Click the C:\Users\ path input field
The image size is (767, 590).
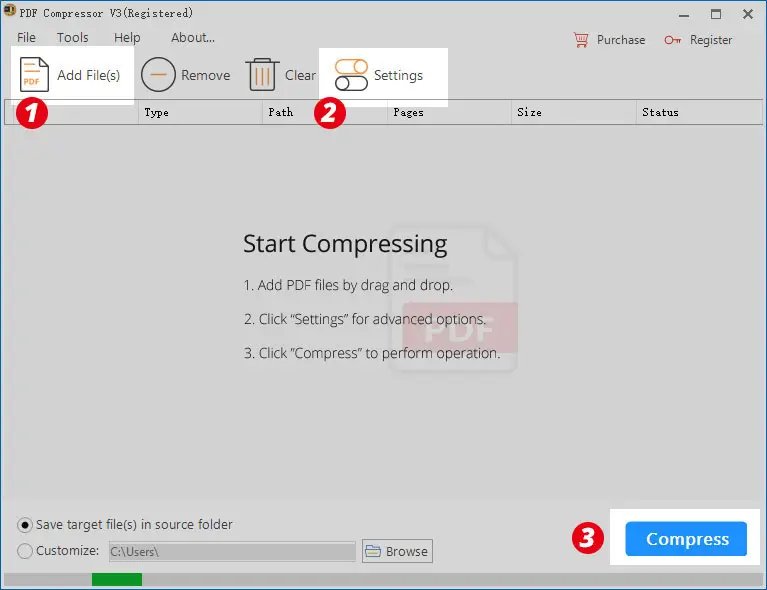(x=232, y=551)
